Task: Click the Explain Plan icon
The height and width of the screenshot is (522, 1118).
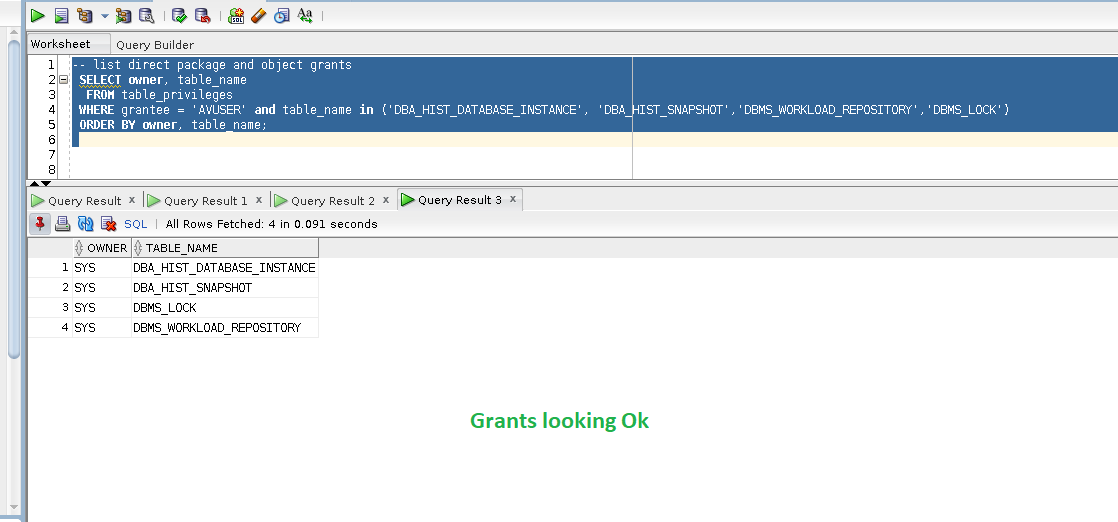Action: (x=86, y=15)
